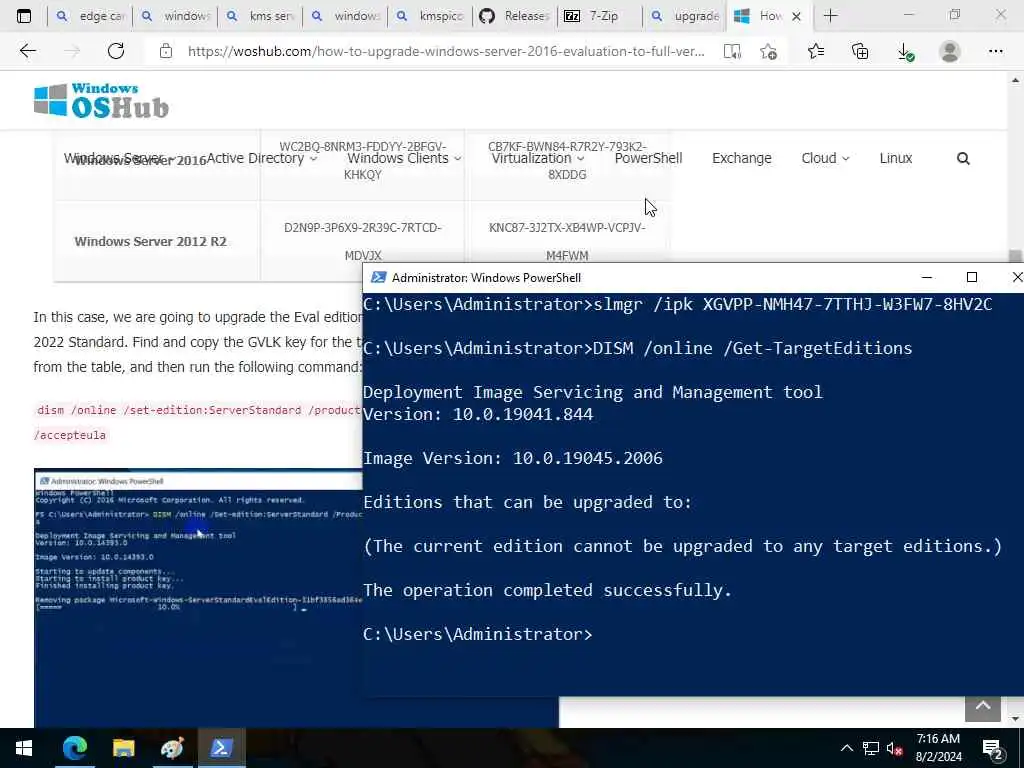Switch to the 7-Zip tab
The image size is (1024, 768).
pos(600,16)
